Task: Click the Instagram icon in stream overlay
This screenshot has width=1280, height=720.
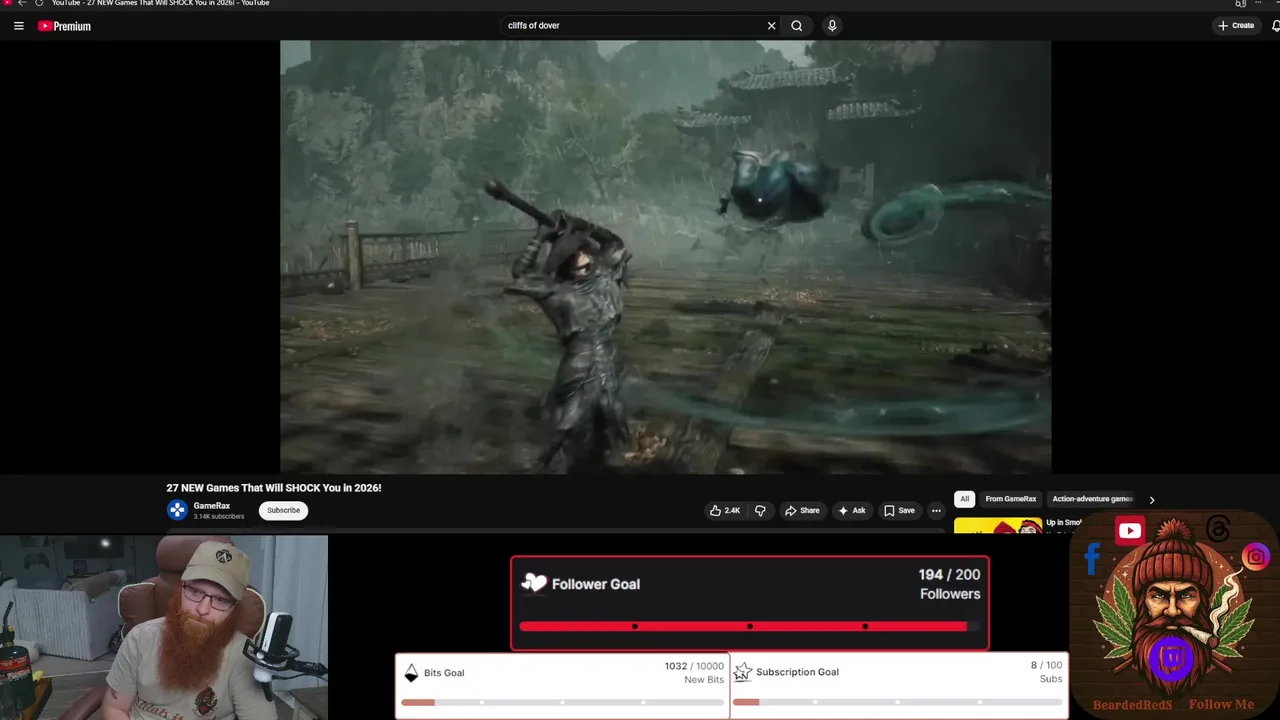Action: point(1256,557)
